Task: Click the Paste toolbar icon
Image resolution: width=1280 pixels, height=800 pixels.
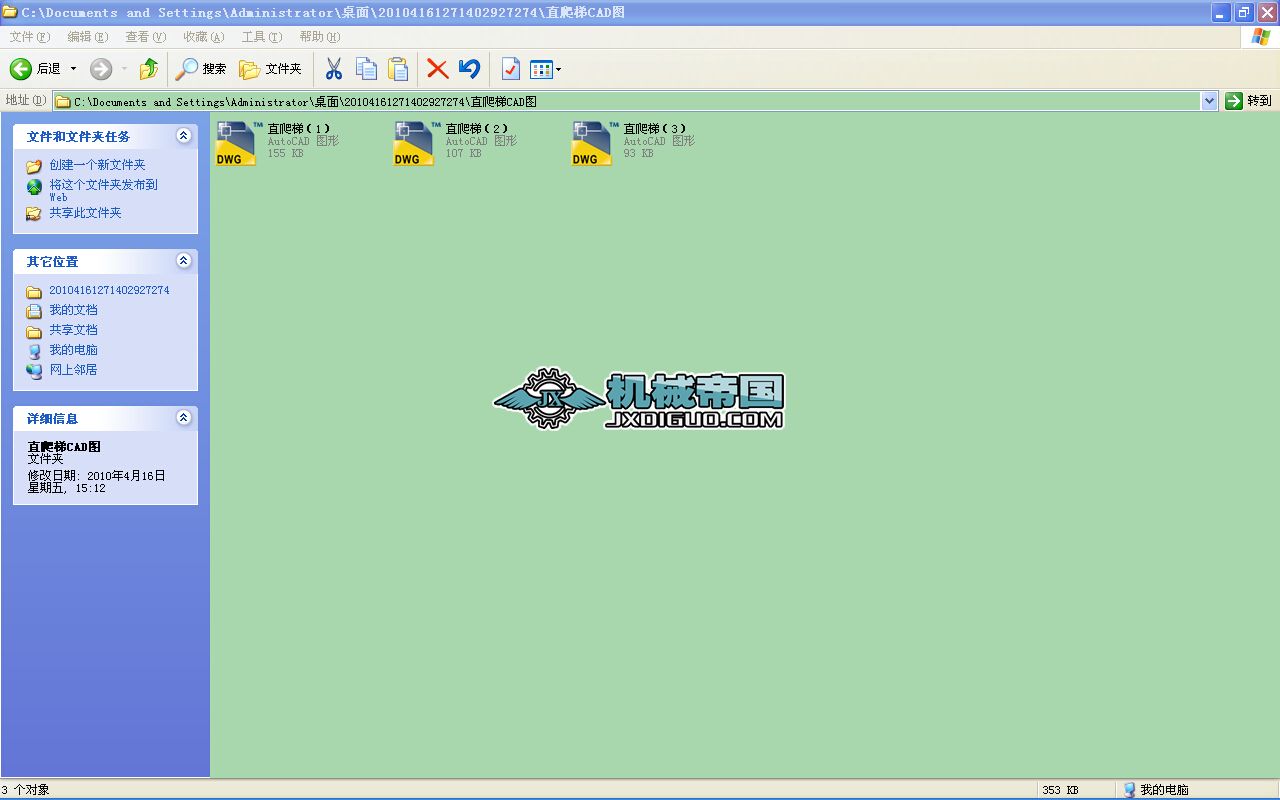Action: 397,68
